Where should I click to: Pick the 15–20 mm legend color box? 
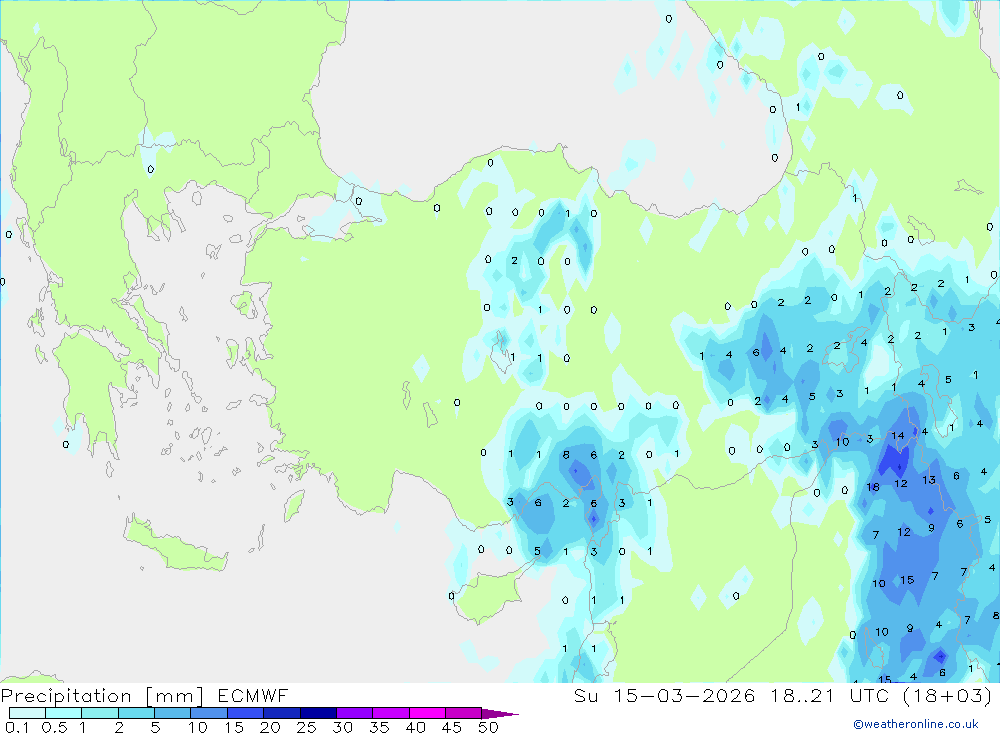click(245, 713)
